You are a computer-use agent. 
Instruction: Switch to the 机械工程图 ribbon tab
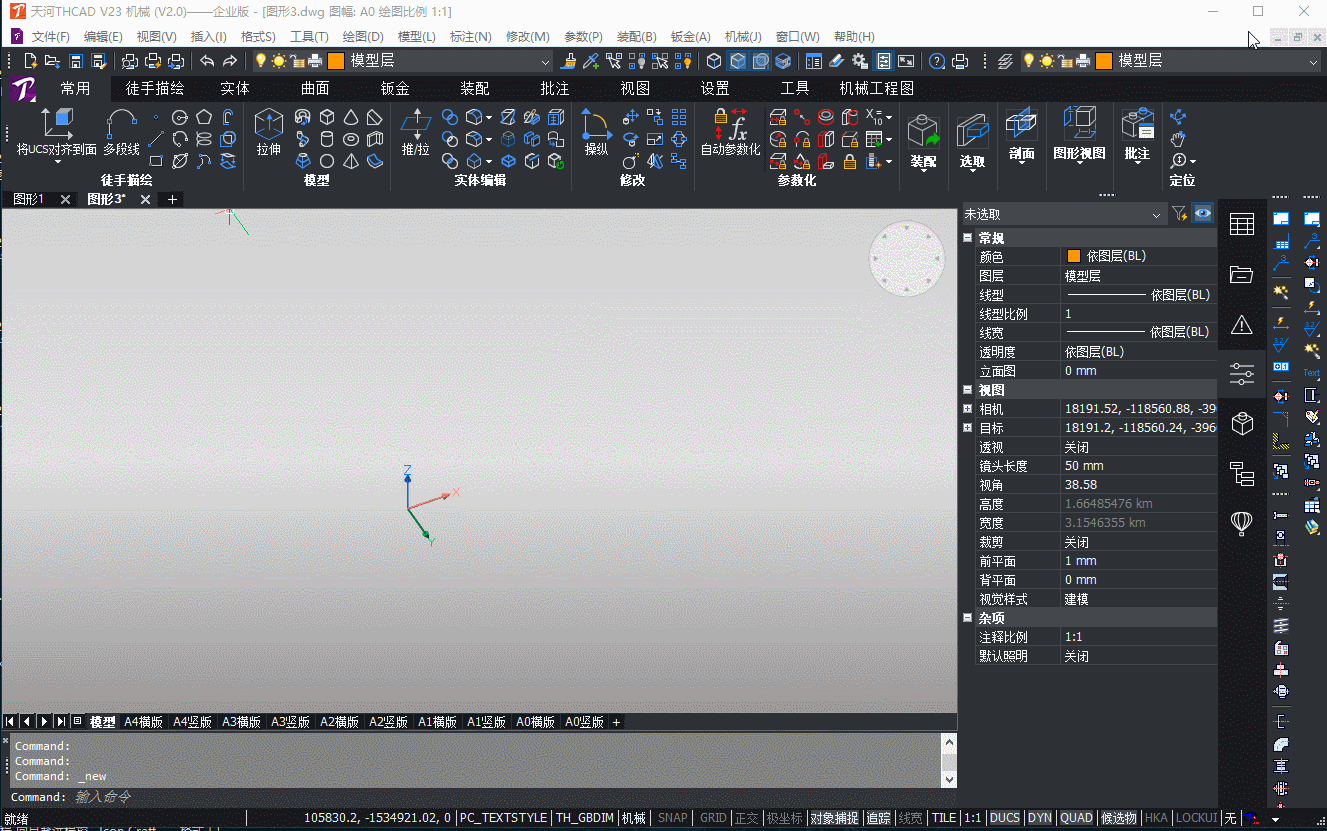tap(877, 89)
